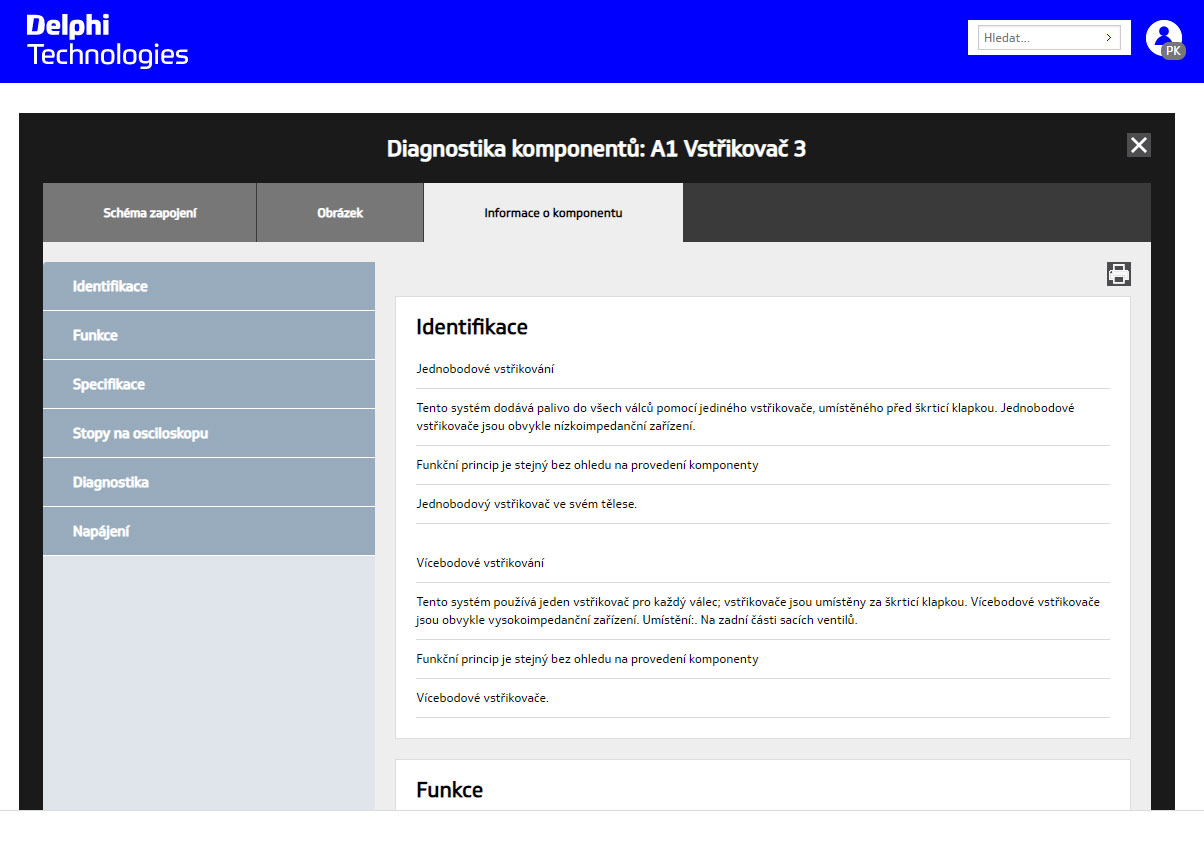Viewport: 1204px width, 847px height.
Task: Click the text Vícebodové vstřikovače.
Action: [483, 698]
